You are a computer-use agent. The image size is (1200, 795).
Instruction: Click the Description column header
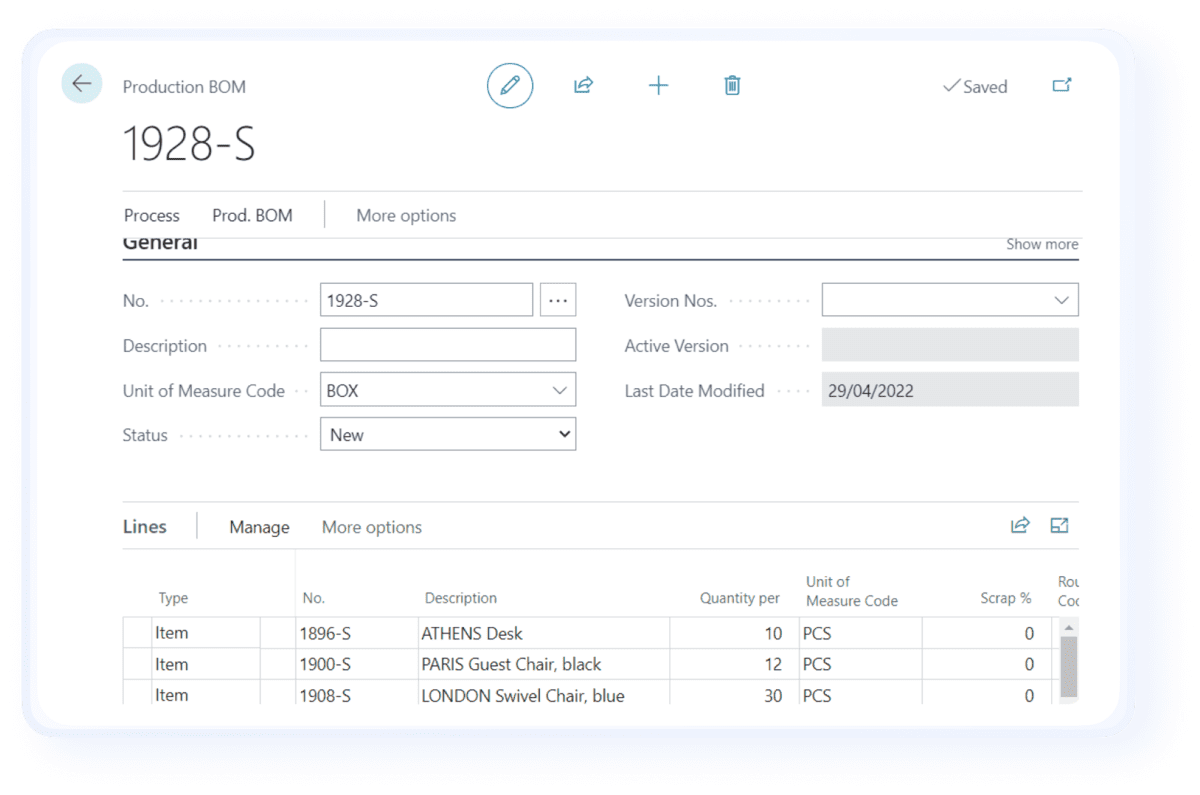461,598
